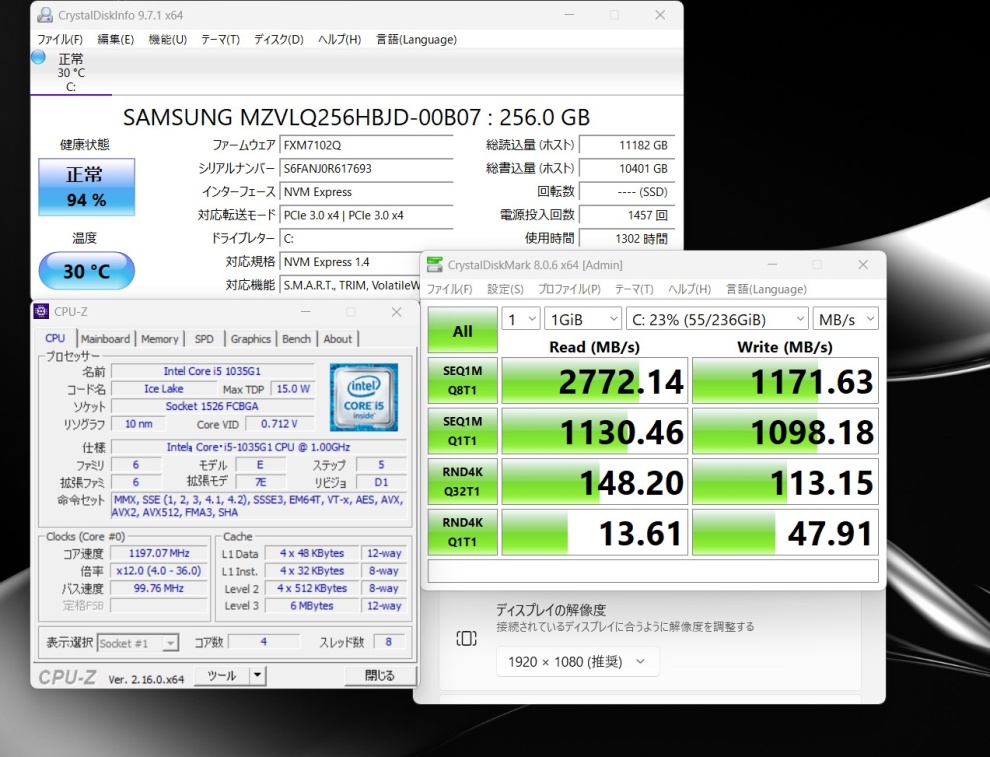Open ヘルプ(H) menu in CrystalDiskMark

[x=689, y=289]
